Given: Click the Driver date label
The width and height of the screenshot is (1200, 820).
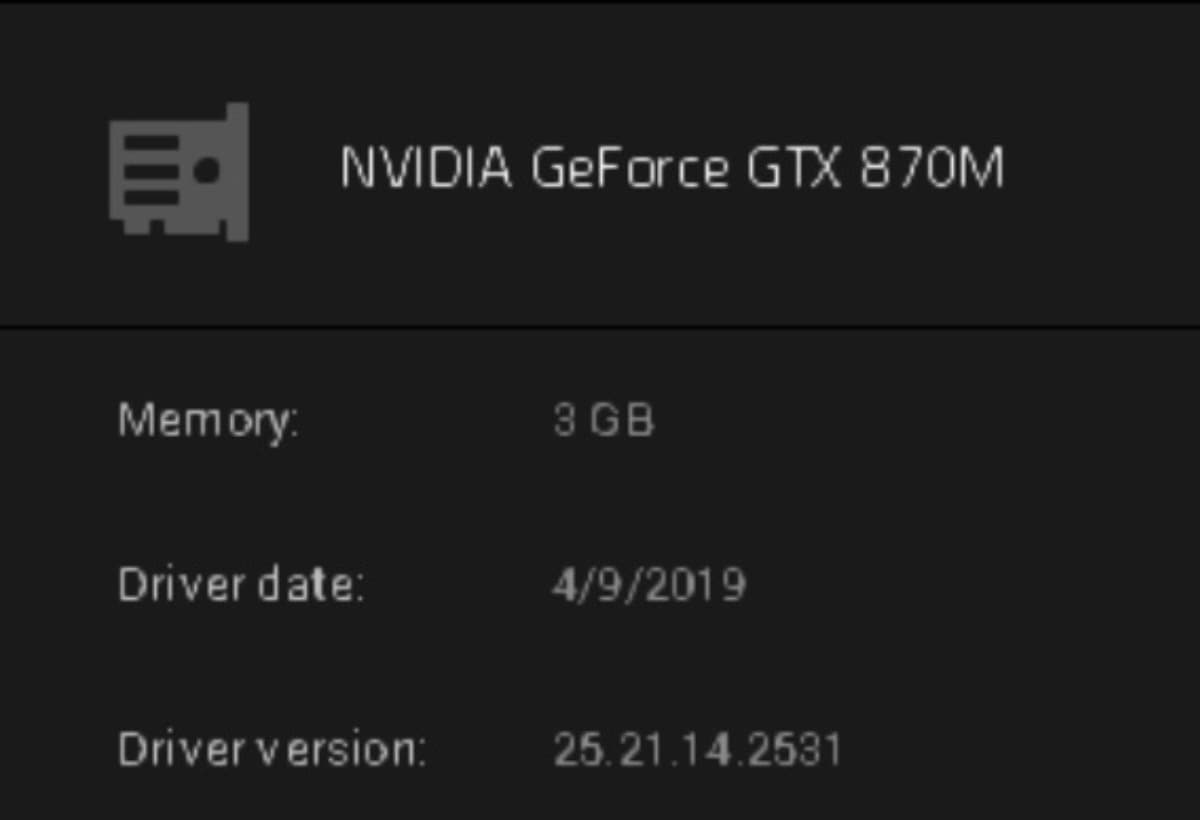Looking at the screenshot, I should tap(240, 584).
